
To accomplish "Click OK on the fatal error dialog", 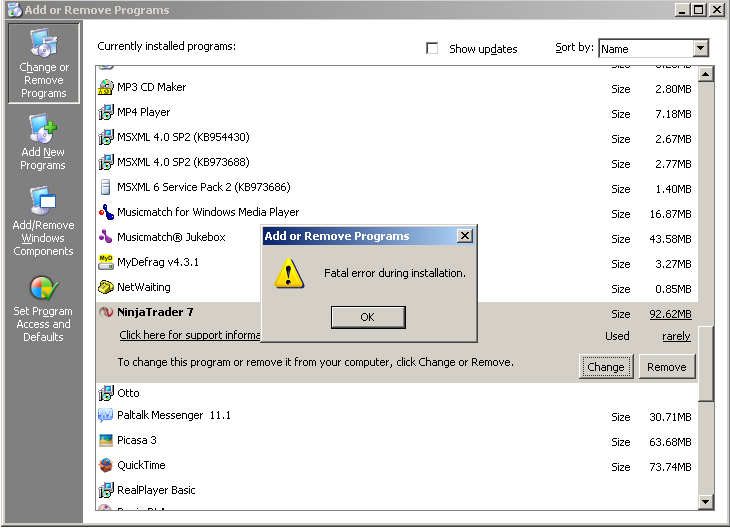I will tap(367, 317).
